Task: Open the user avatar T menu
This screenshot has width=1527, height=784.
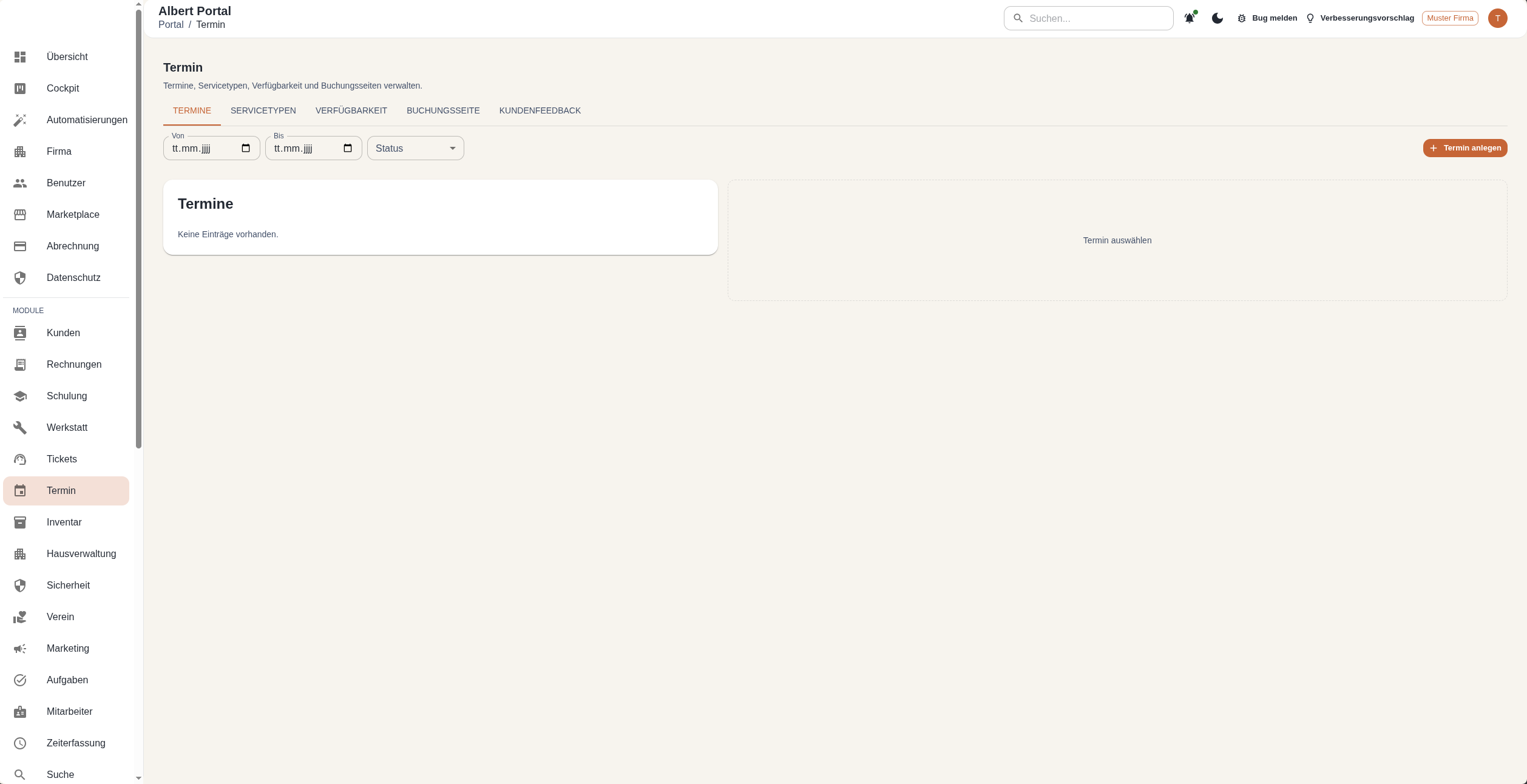Action: pyautogui.click(x=1498, y=18)
